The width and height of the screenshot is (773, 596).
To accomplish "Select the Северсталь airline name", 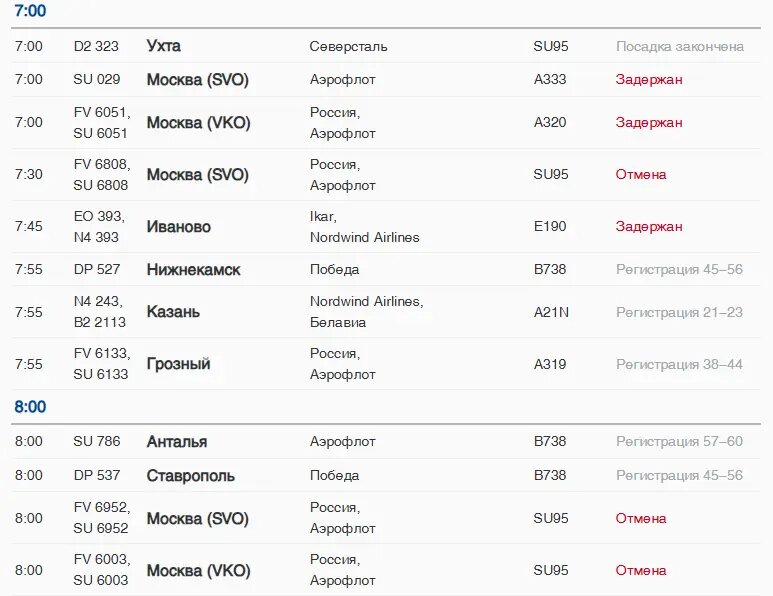I will [x=349, y=46].
